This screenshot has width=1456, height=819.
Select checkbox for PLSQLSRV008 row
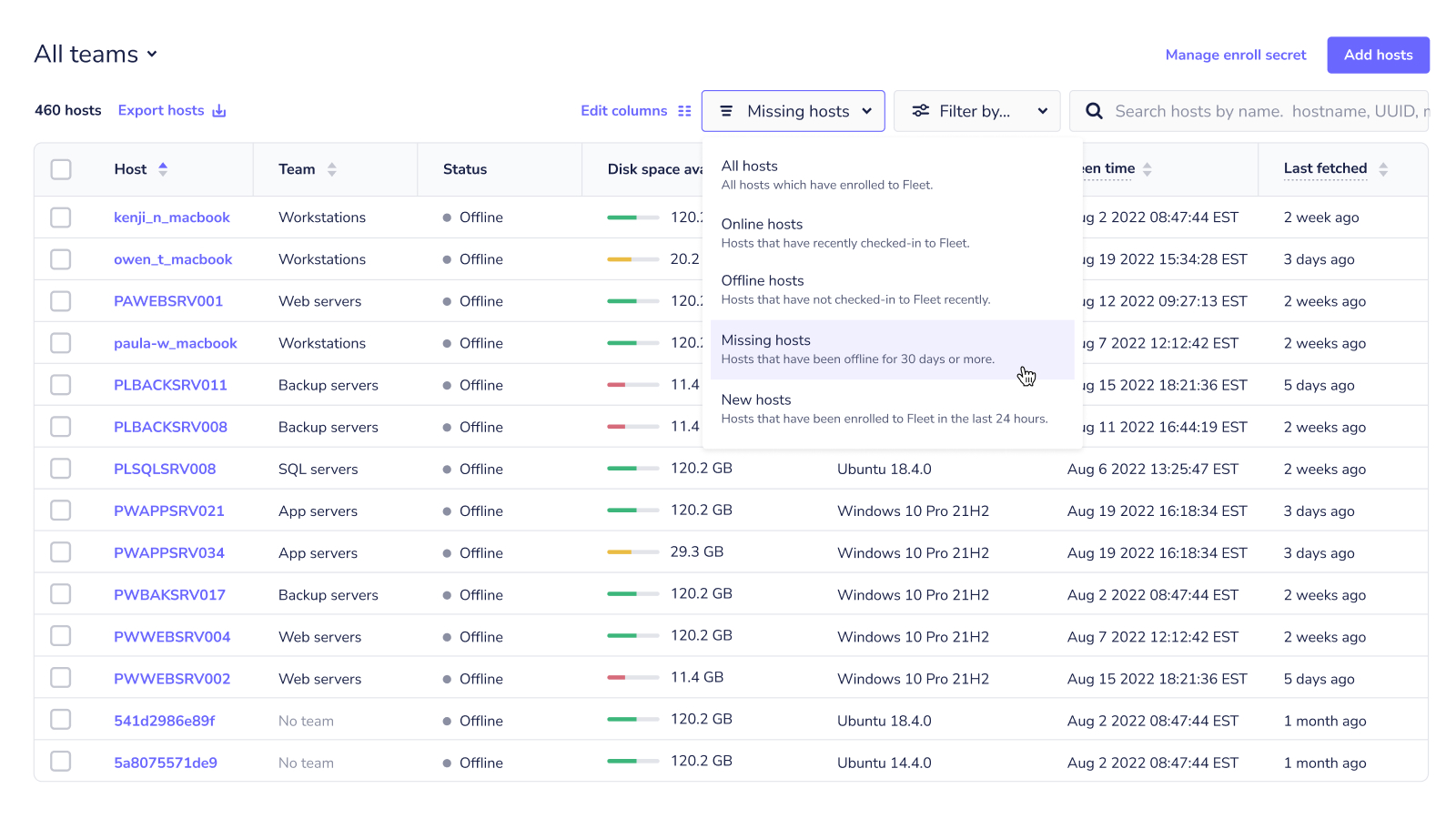61,469
